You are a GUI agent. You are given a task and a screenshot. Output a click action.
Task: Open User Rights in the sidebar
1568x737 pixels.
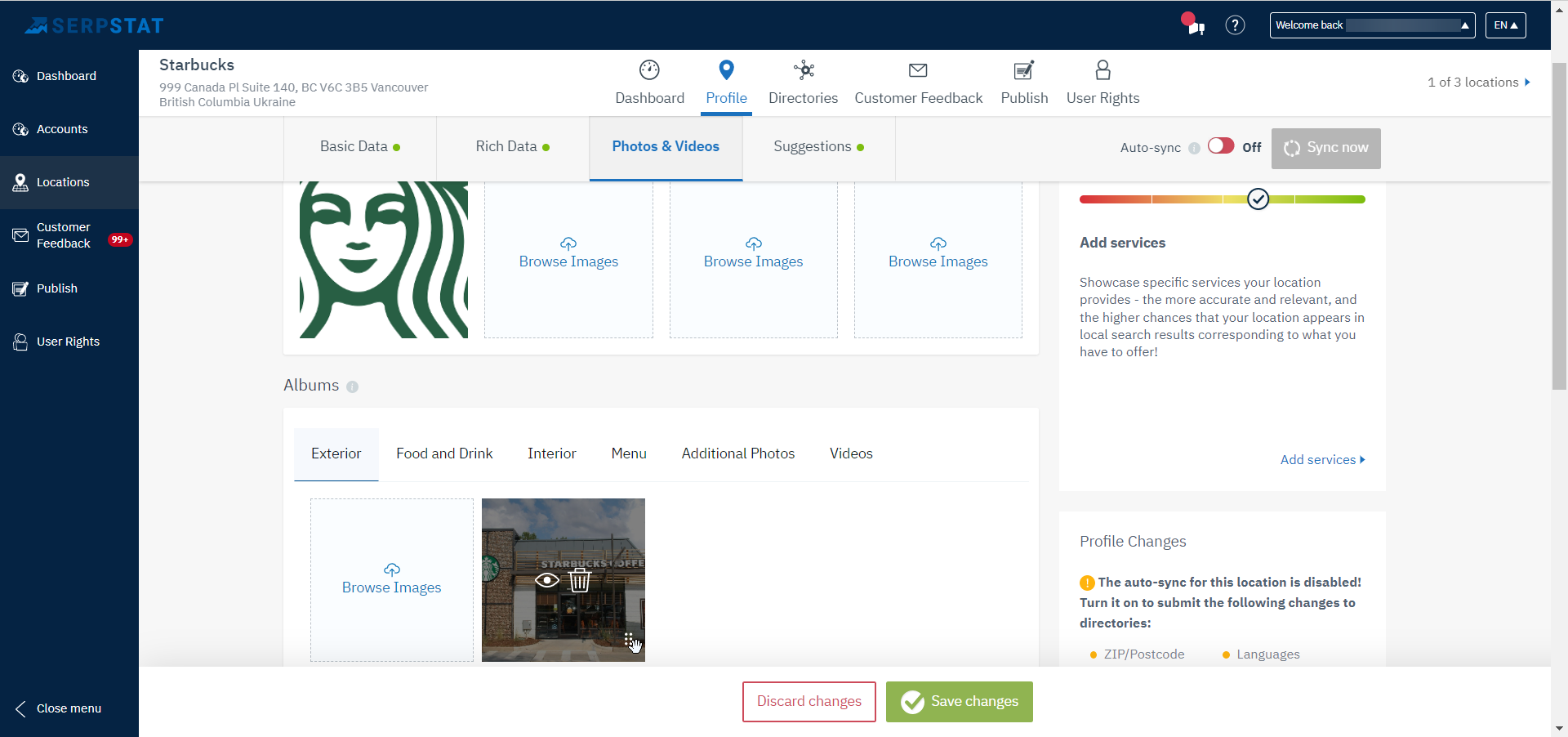tap(68, 342)
